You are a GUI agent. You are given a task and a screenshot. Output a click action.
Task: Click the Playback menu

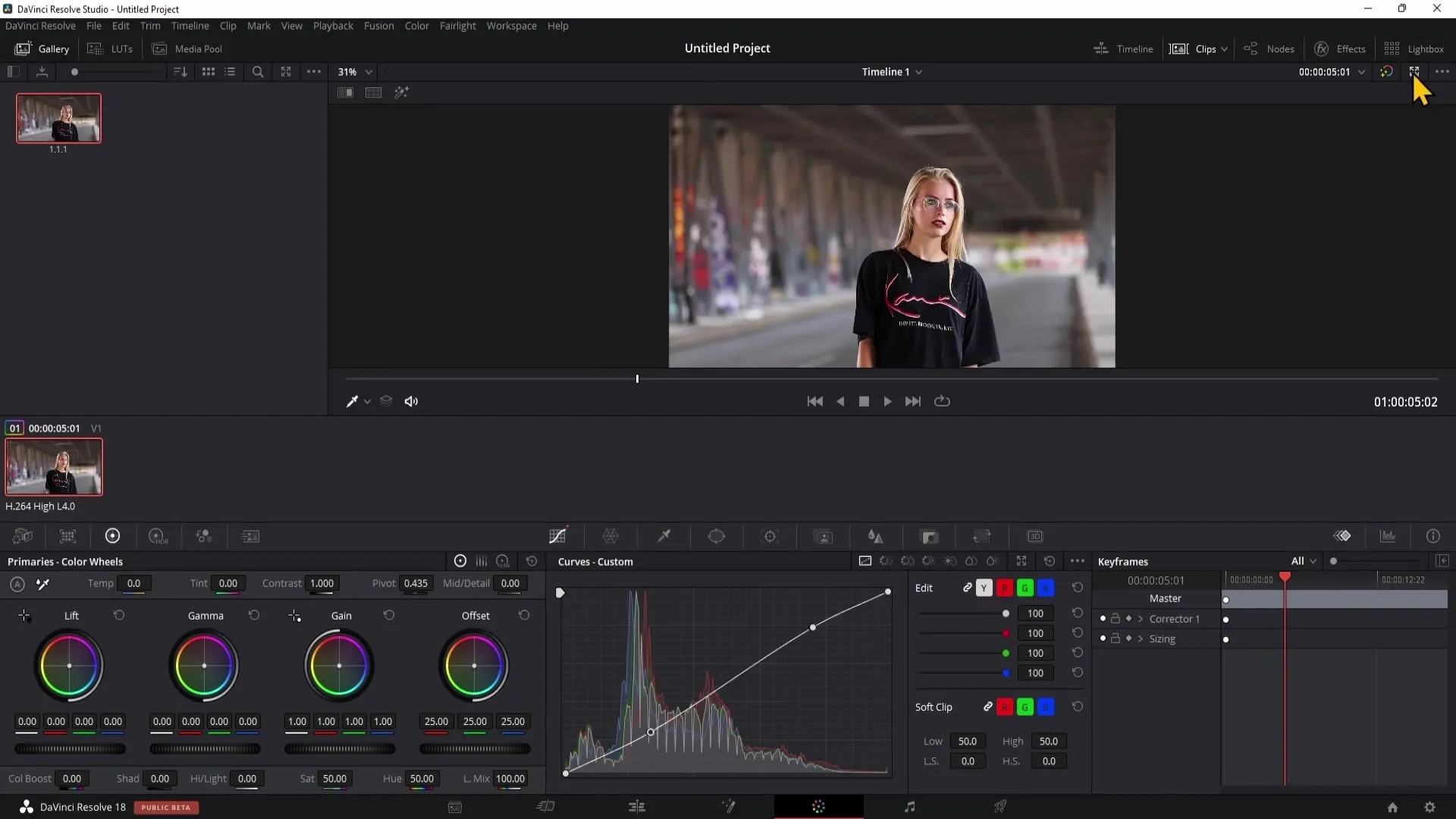tap(333, 25)
